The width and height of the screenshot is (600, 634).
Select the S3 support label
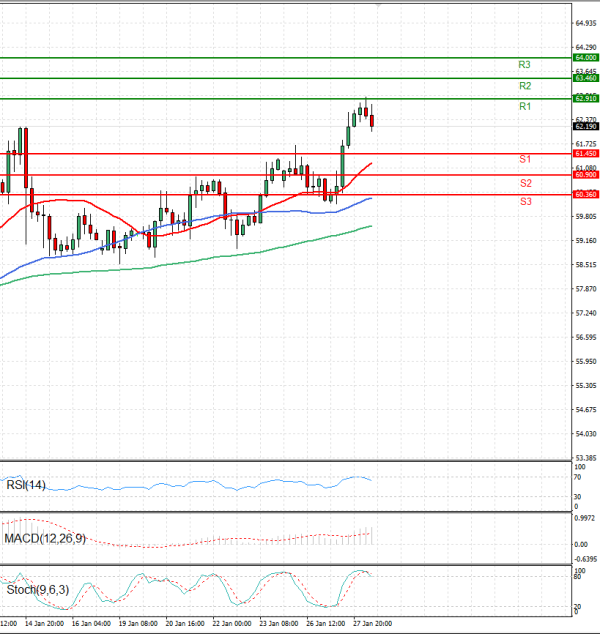click(525, 202)
